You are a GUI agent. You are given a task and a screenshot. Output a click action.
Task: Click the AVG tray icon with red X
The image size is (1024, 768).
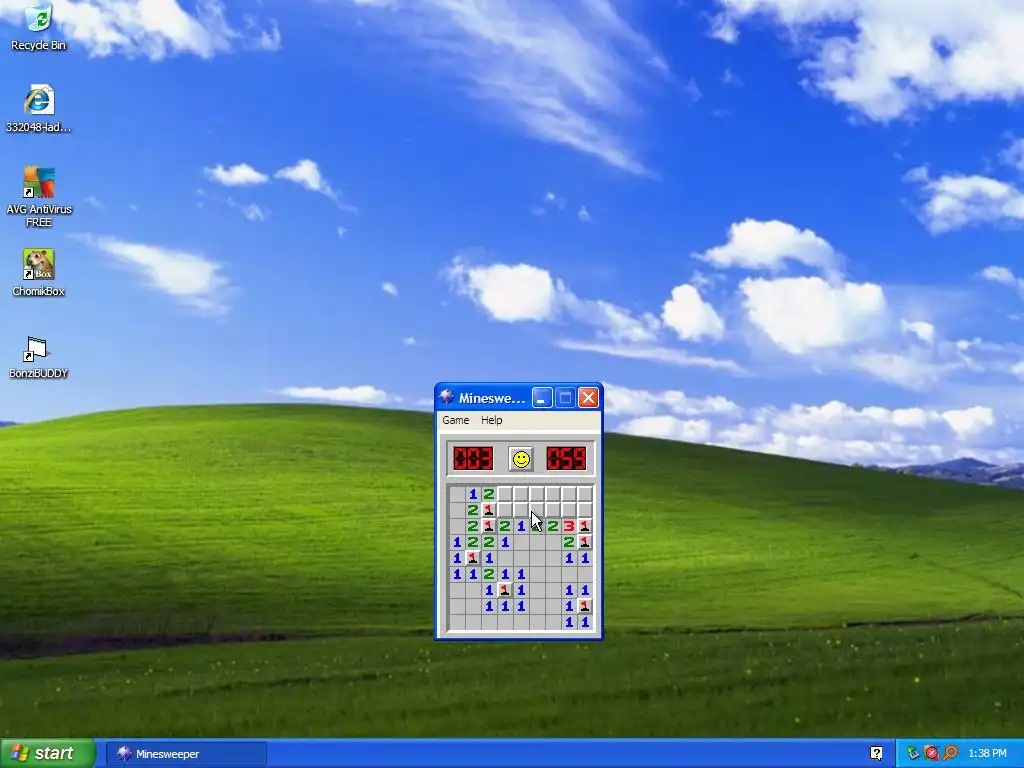[931, 753]
